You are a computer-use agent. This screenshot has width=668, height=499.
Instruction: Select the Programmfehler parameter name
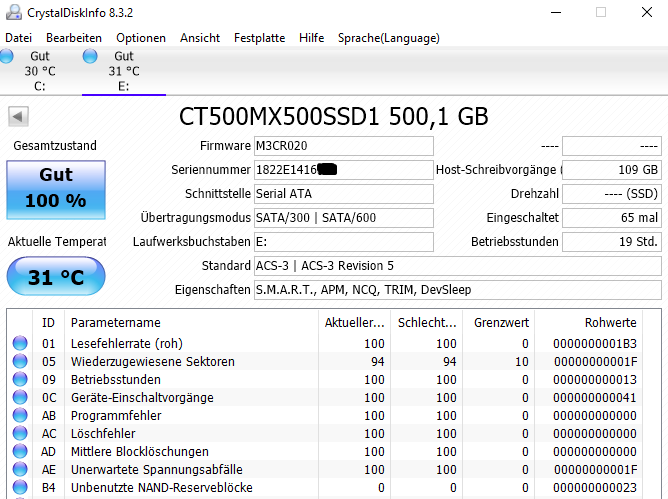[x=116, y=415]
